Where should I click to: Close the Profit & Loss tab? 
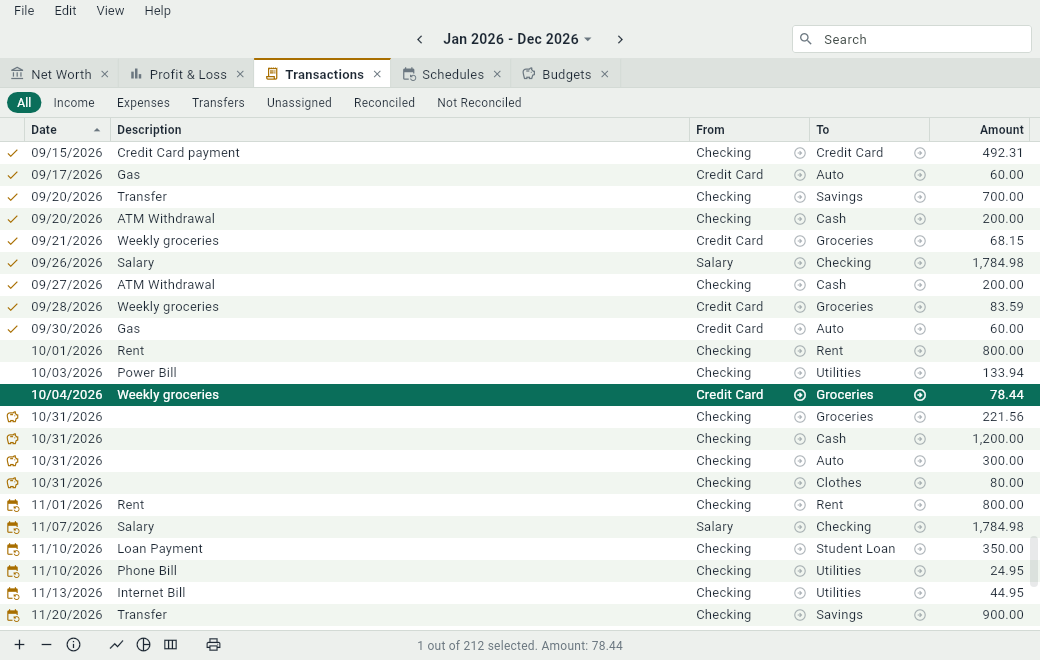tap(240, 74)
